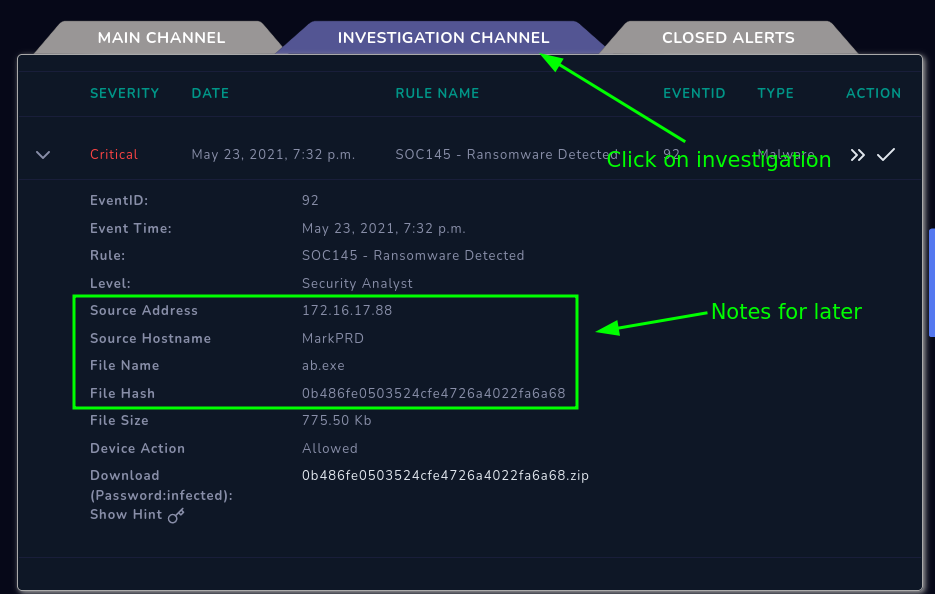Click the double-arrow create case icon
Image resolution: width=935 pixels, height=594 pixels.
[x=857, y=155]
